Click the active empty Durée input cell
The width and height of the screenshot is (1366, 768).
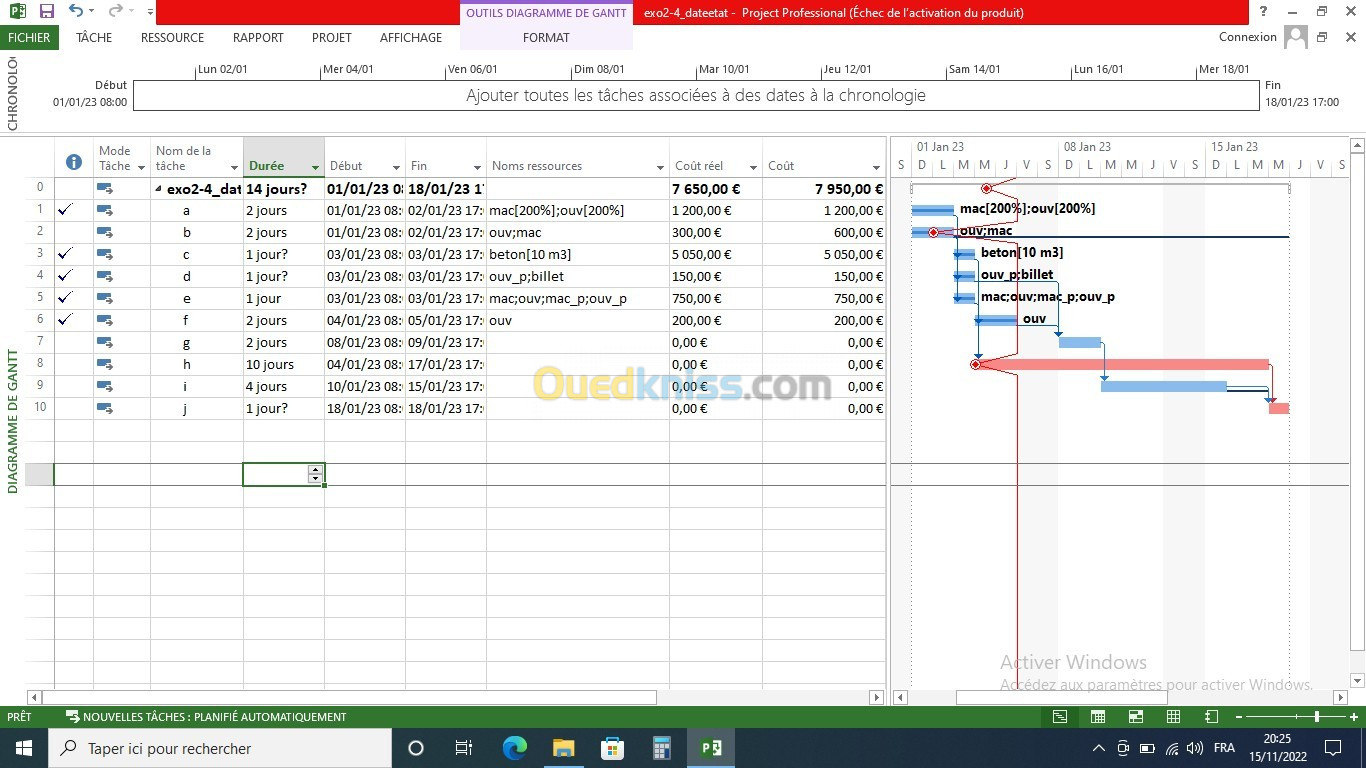click(x=276, y=475)
